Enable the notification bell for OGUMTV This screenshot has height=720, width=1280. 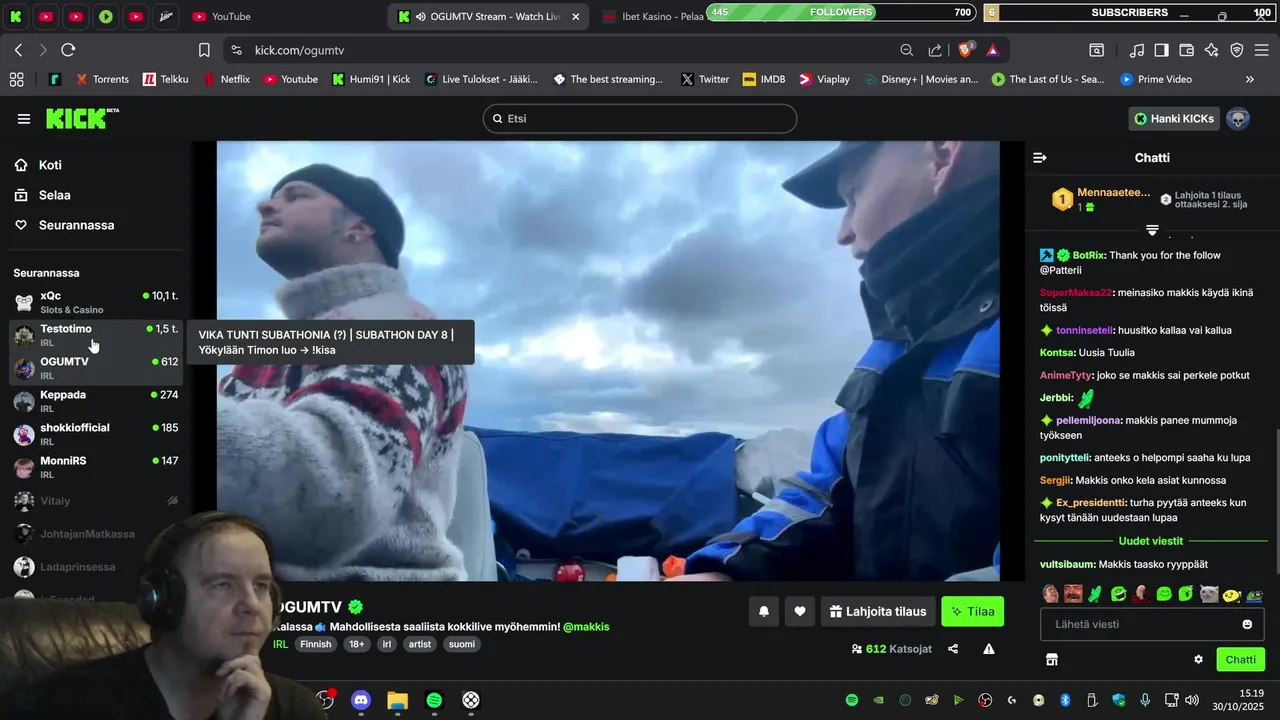pos(764,611)
